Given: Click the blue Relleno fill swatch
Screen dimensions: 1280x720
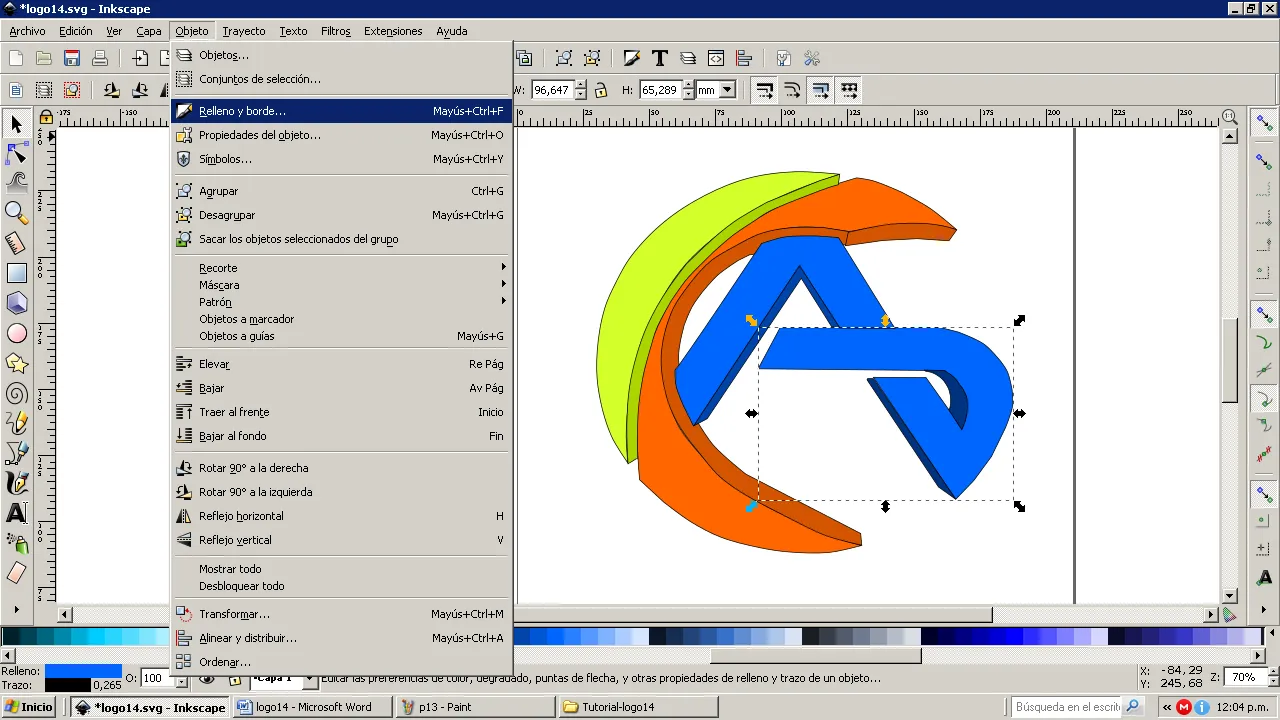Looking at the screenshot, I should 83,671.
